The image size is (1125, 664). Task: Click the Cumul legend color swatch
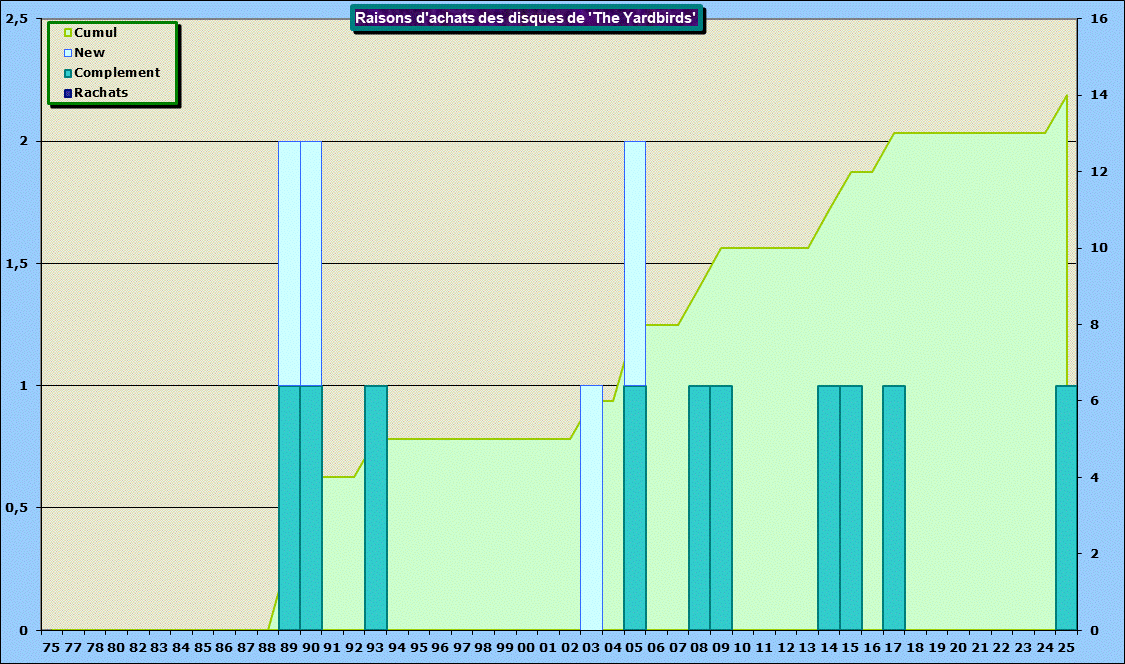point(68,33)
